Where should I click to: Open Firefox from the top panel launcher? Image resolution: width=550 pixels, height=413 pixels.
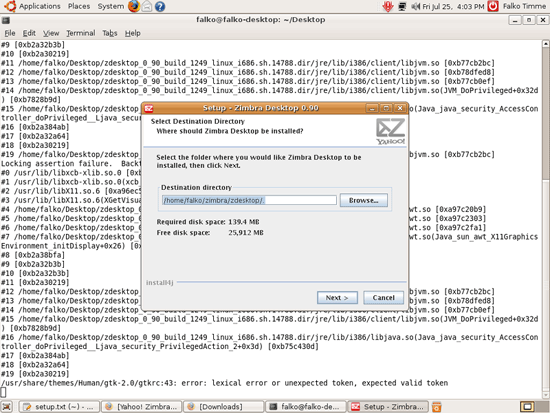[x=134, y=6]
